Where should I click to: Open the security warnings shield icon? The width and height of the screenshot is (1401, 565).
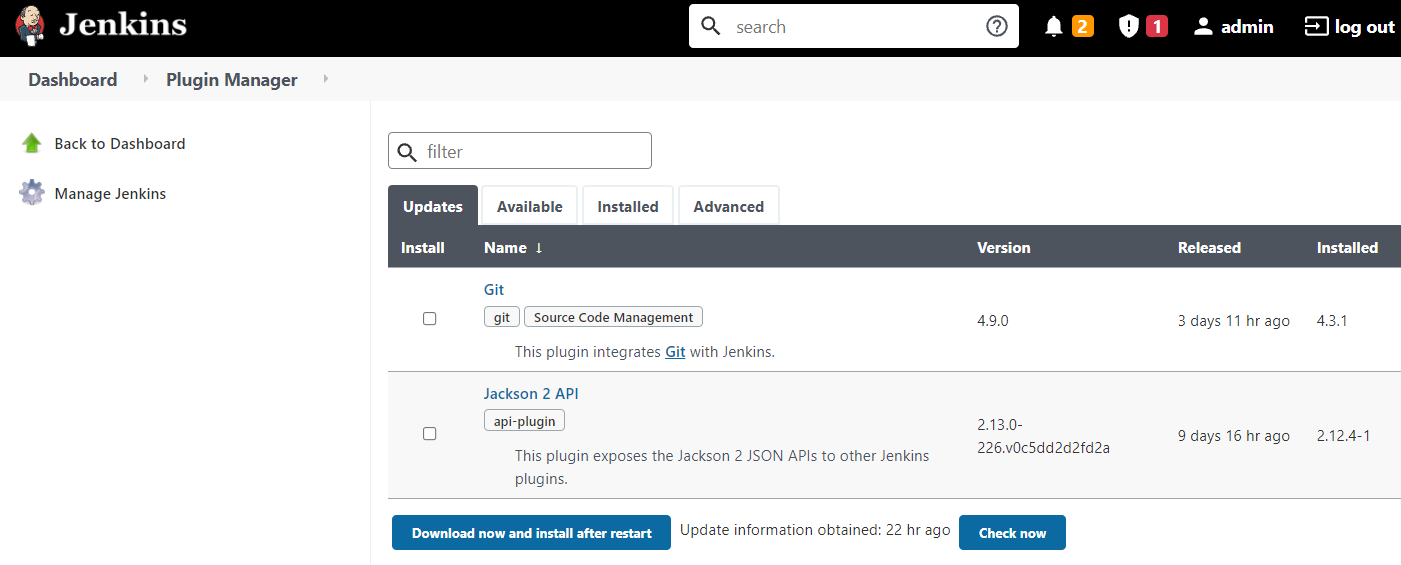point(1129,27)
